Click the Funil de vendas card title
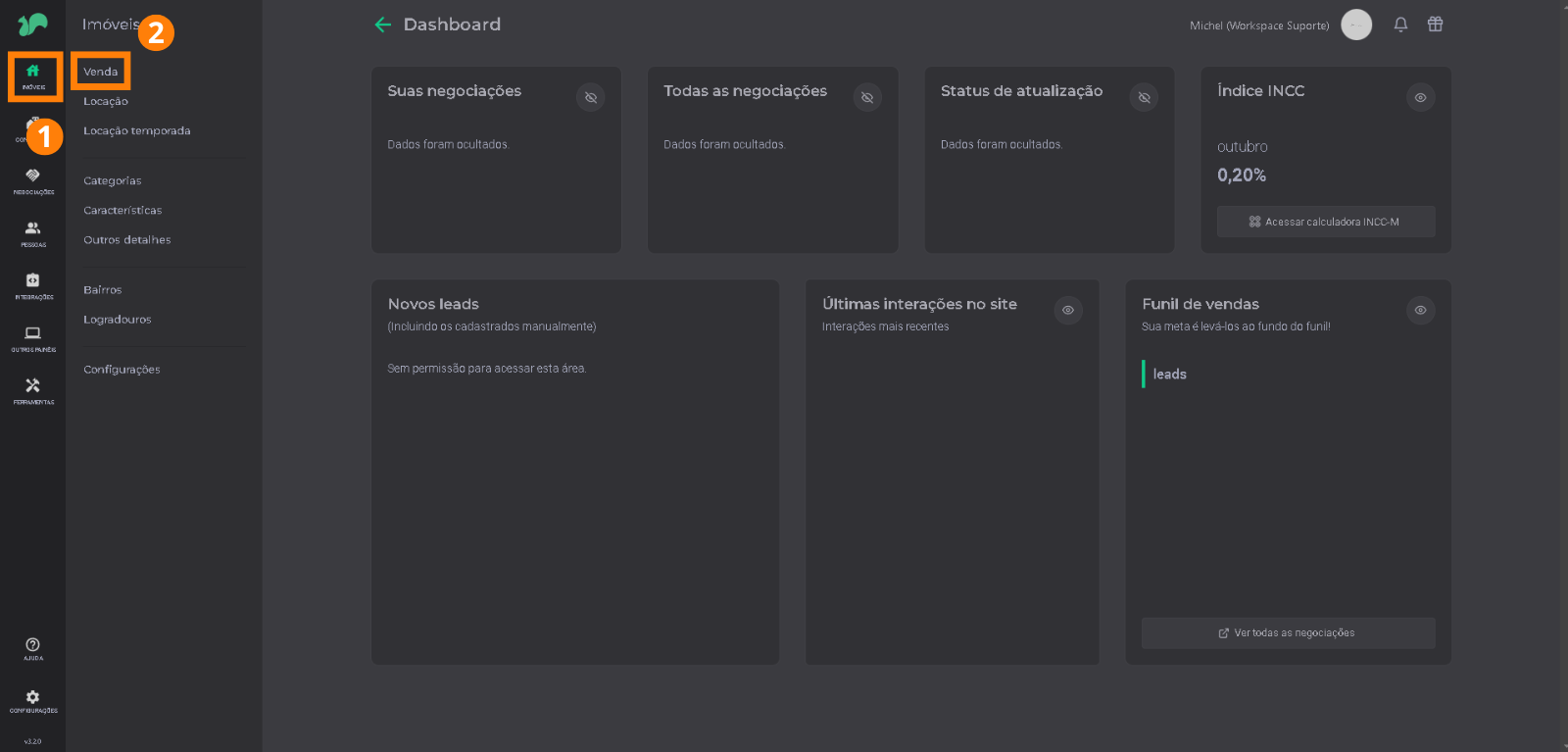The height and width of the screenshot is (752, 1568). coord(1200,304)
